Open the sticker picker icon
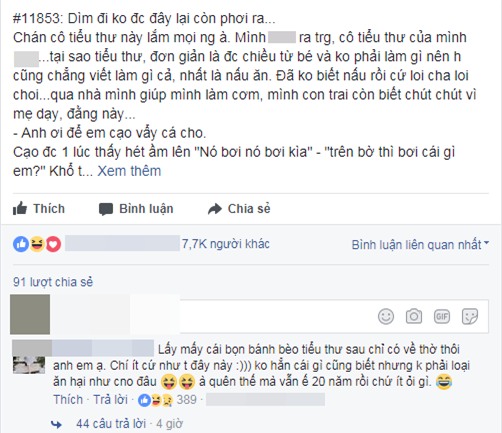This screenshot has width=502, height=433. click(470, 316)
